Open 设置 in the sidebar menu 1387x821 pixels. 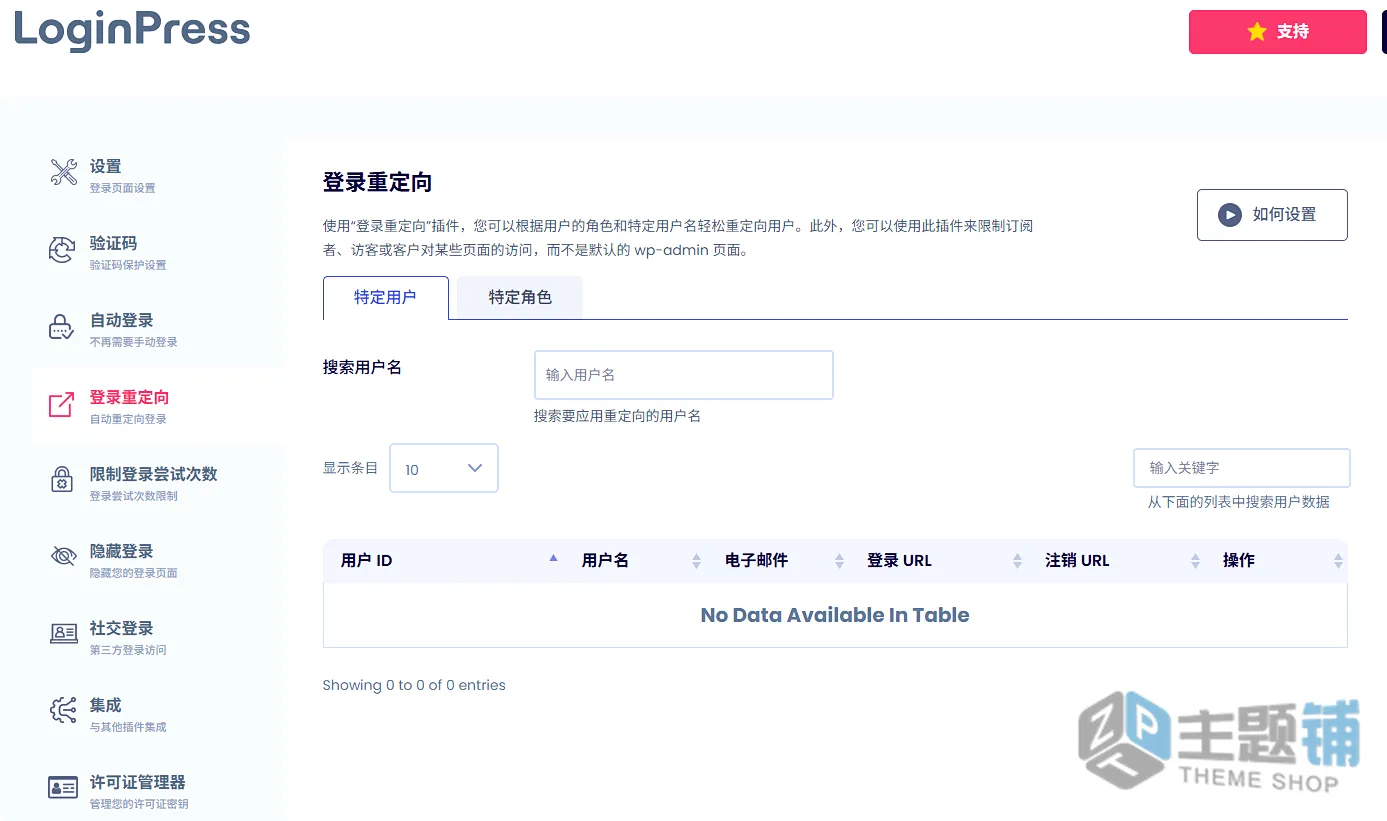(x=157, y=174)
